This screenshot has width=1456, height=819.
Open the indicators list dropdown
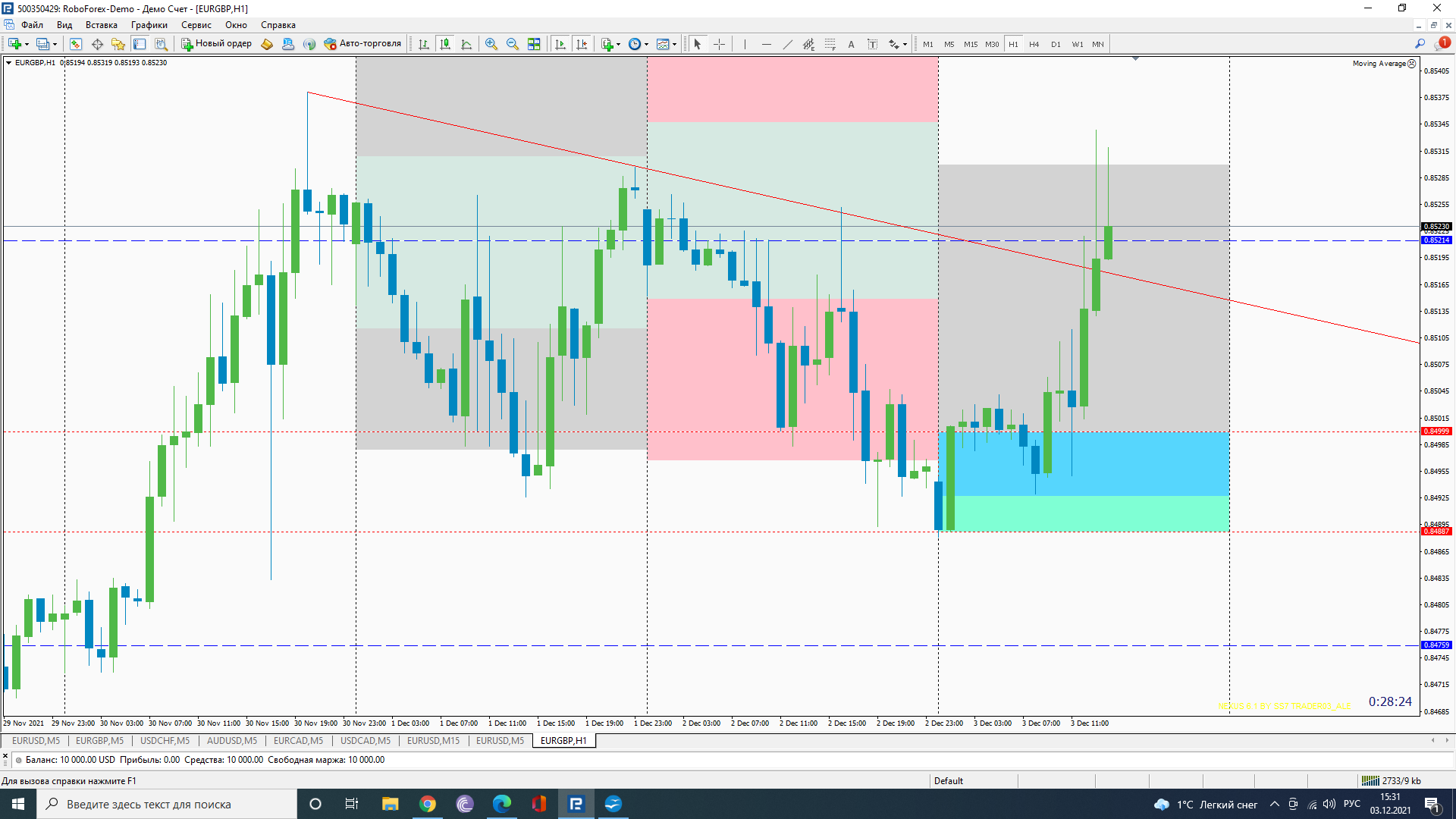[618, 45]
